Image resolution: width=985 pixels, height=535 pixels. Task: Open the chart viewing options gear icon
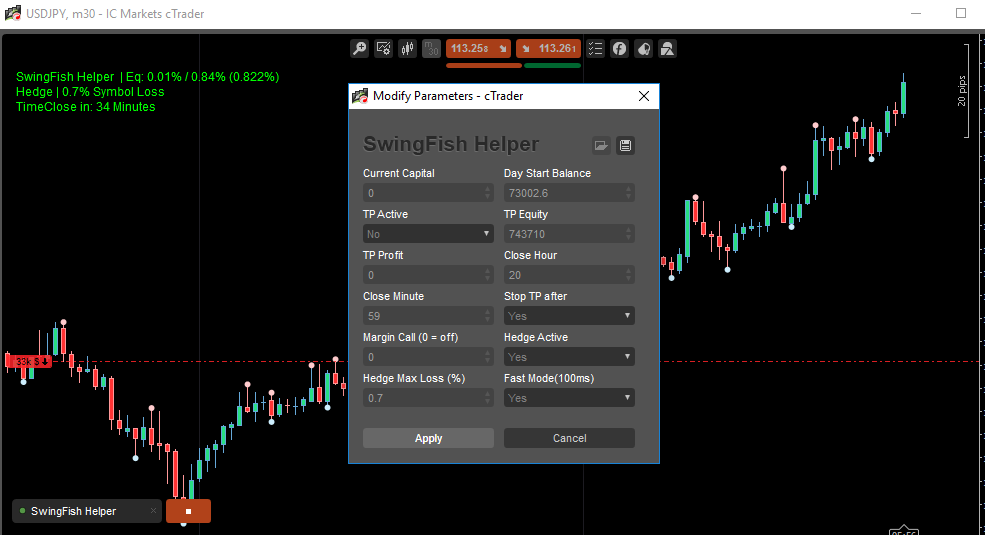click(x=383, y=48)
